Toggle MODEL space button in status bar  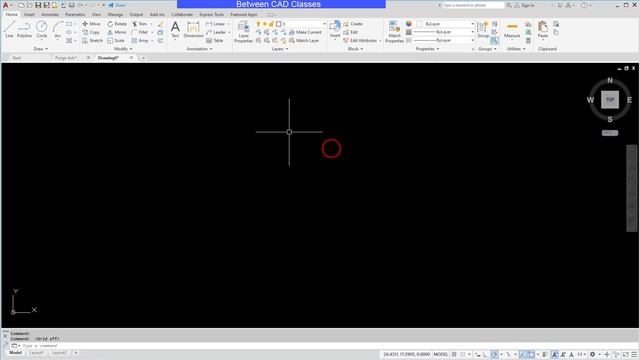coord(440,354)
